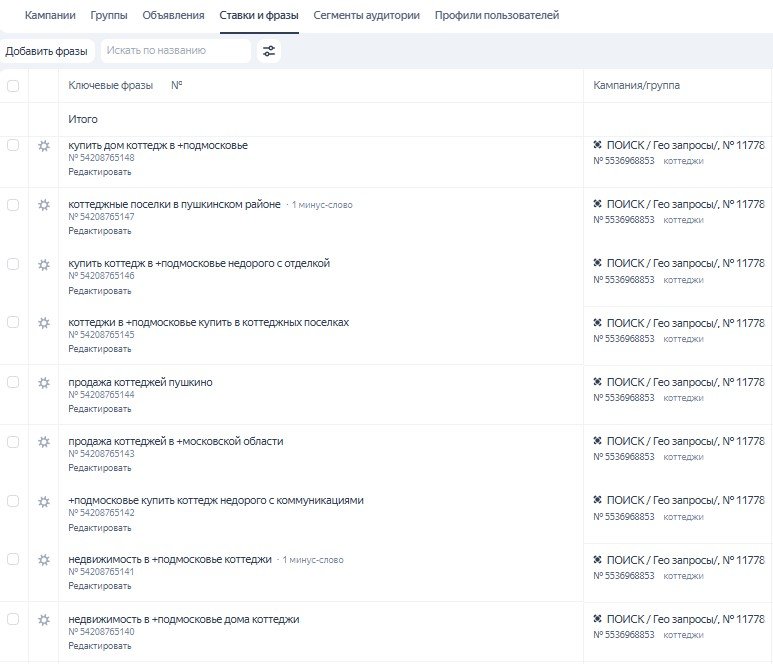Image resolution: width=773 pixels, height=664 pixels.
Task: Go to the "Объявления" tab
Action: [x=173, y=16]
